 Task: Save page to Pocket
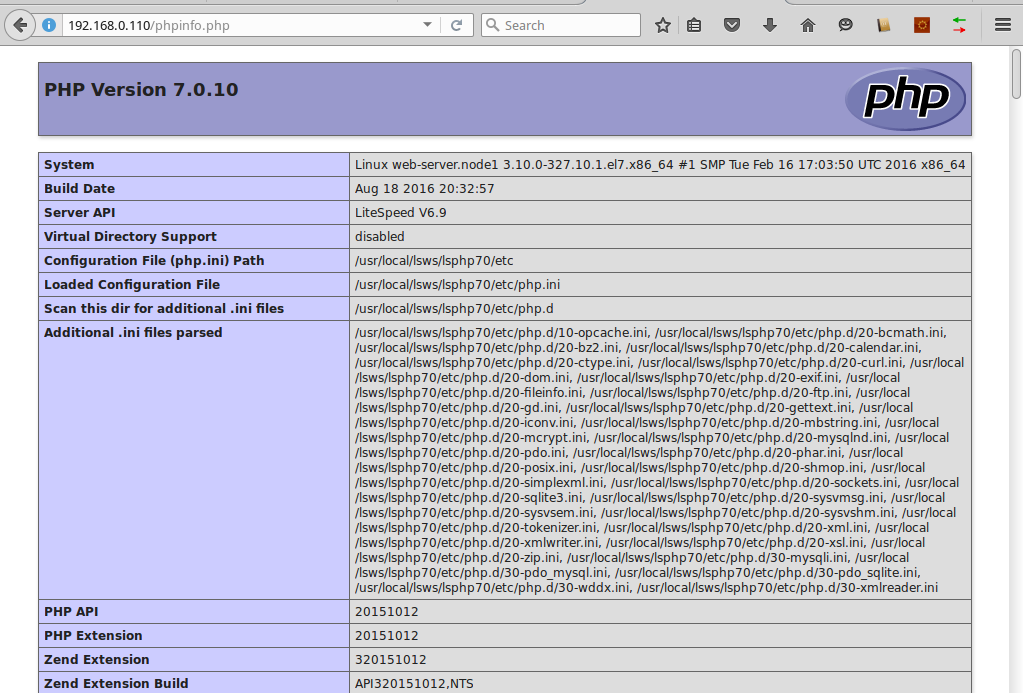click(x=732, y=25)
